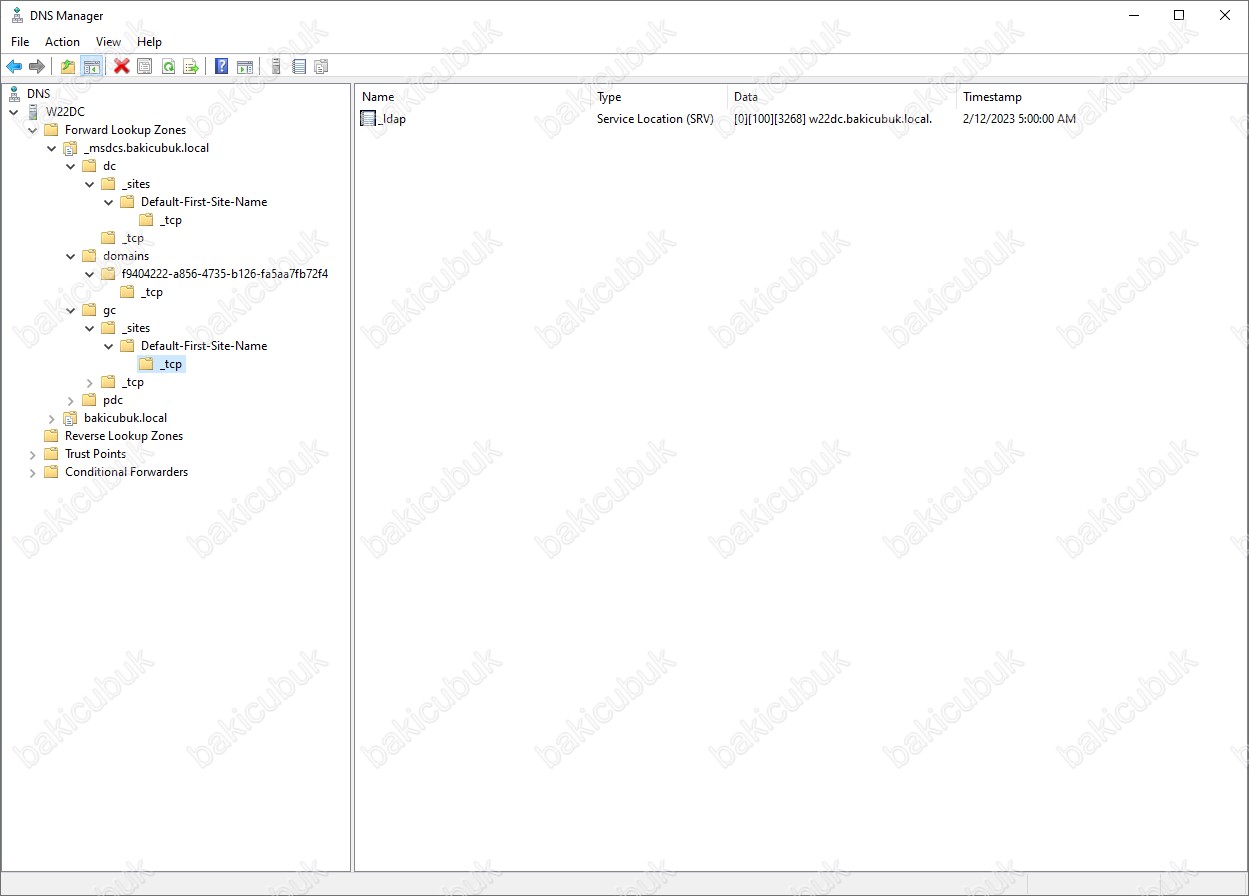Click the W22DC server icon in tree
1249x896 pixels.
[x=33, y=112]
